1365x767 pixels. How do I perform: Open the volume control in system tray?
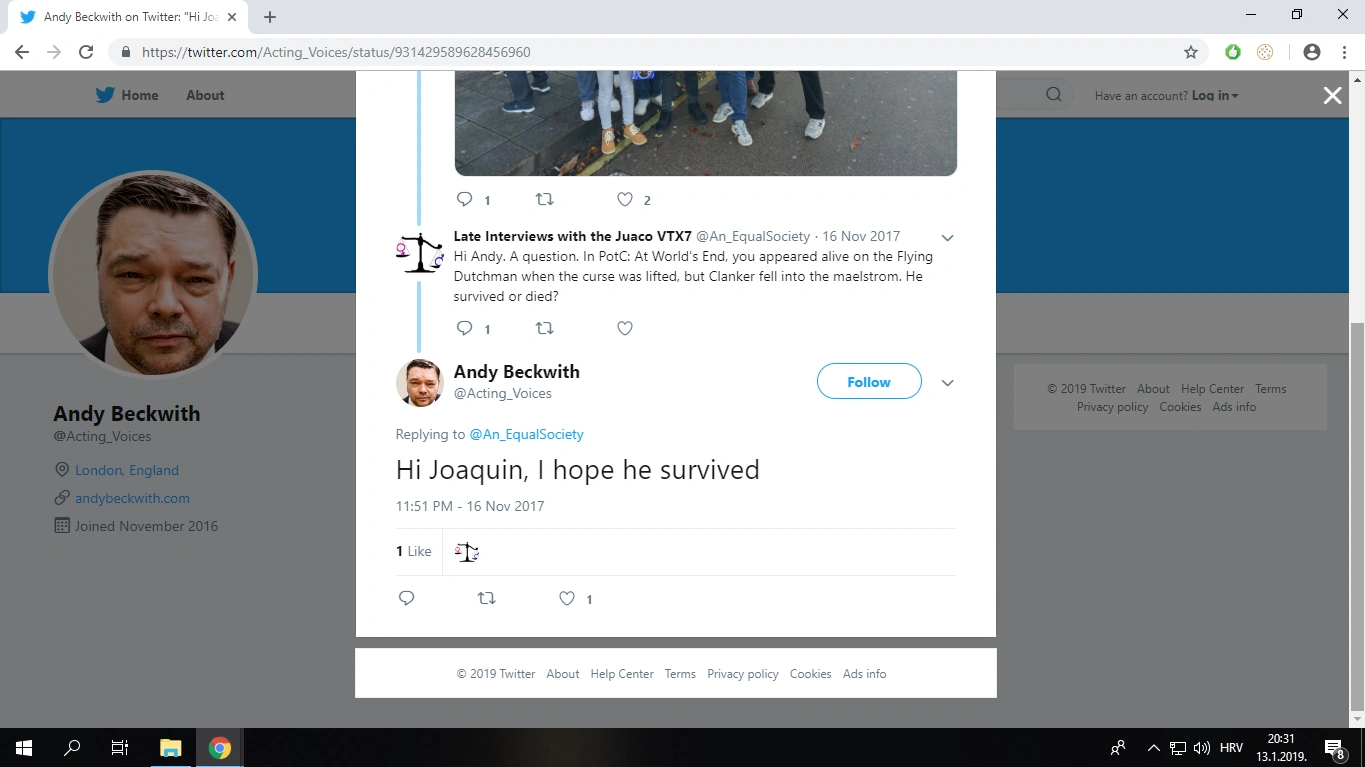1202,747
